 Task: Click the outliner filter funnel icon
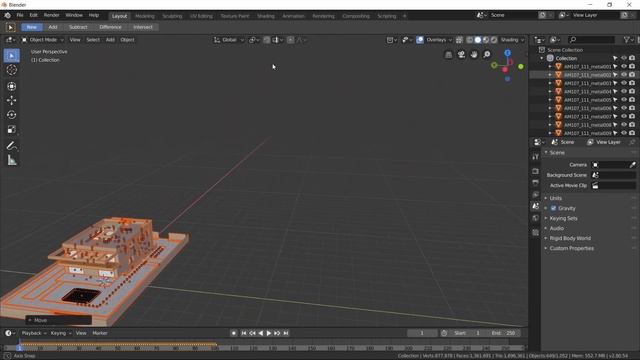click(627, 40)
